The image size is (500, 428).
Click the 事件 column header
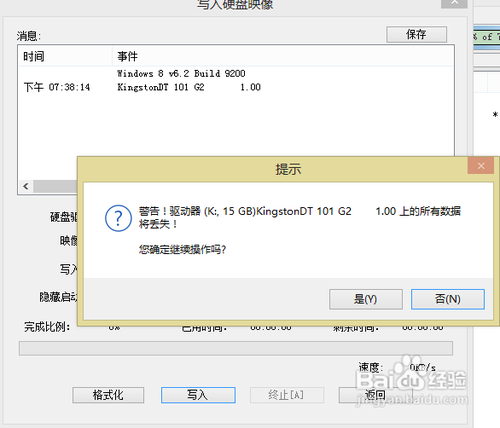[x=283, y=56]
